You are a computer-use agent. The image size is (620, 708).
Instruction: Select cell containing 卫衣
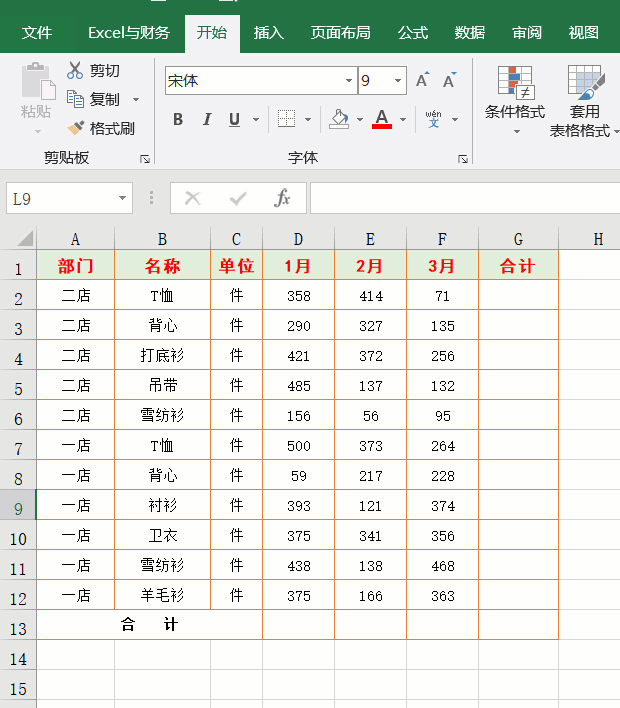(162, 535)
